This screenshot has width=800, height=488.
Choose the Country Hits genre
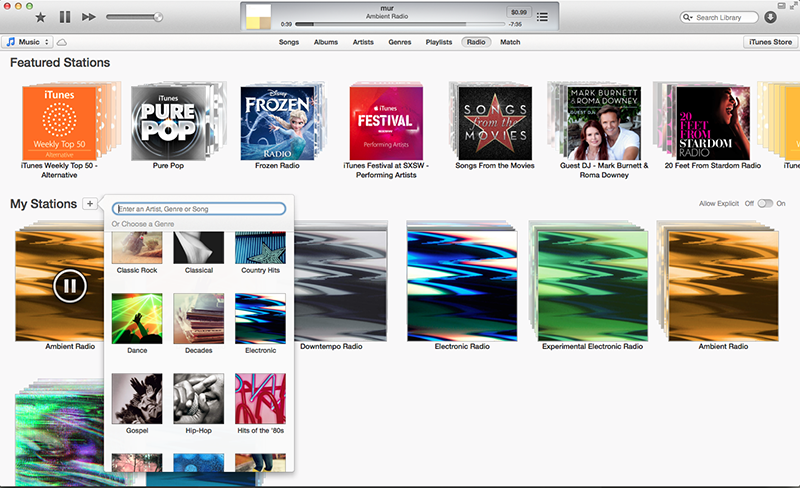[260, 248]
